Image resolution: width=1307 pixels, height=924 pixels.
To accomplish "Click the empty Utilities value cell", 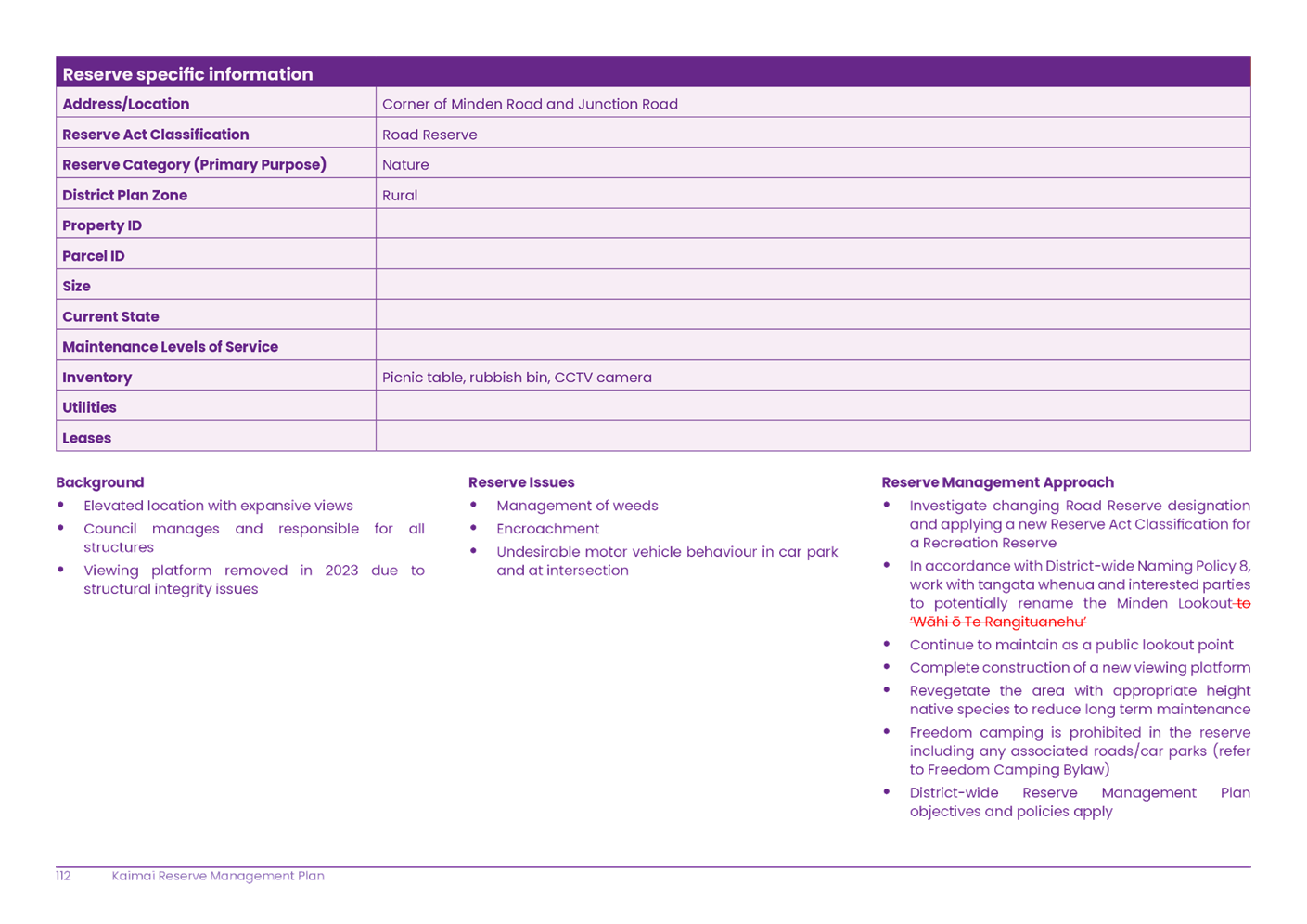I will pos(813,406).
